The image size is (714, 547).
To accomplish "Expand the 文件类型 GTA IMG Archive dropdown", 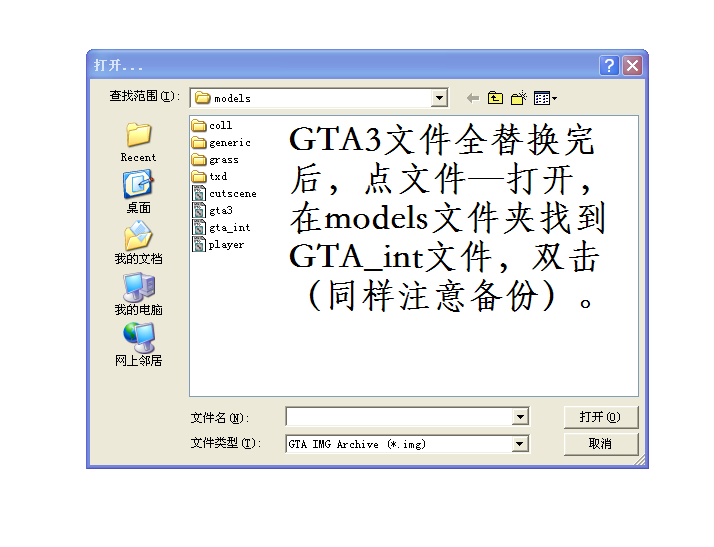I will point(520,444).
